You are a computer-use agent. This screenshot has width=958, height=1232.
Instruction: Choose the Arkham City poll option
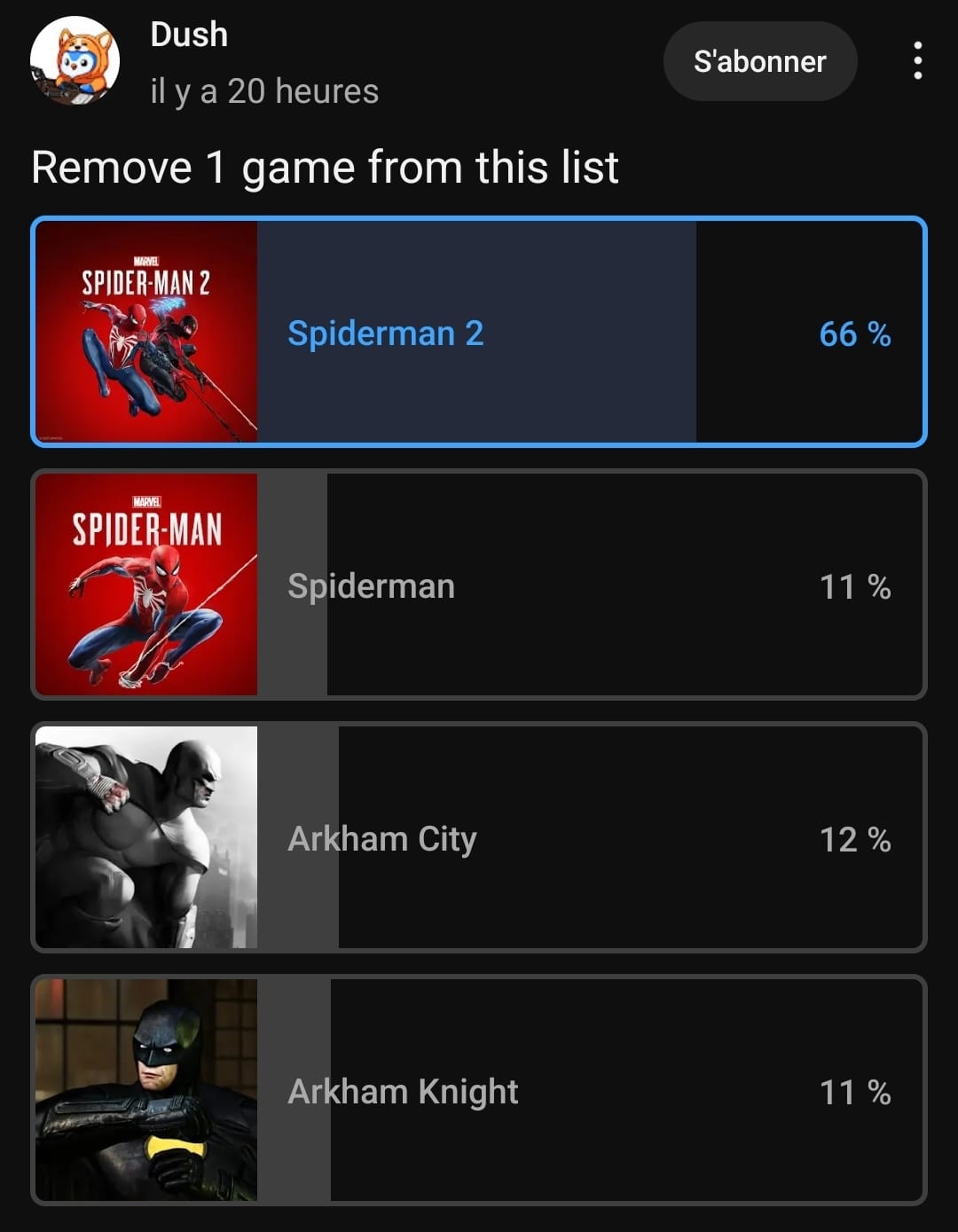tap(479, 837)
